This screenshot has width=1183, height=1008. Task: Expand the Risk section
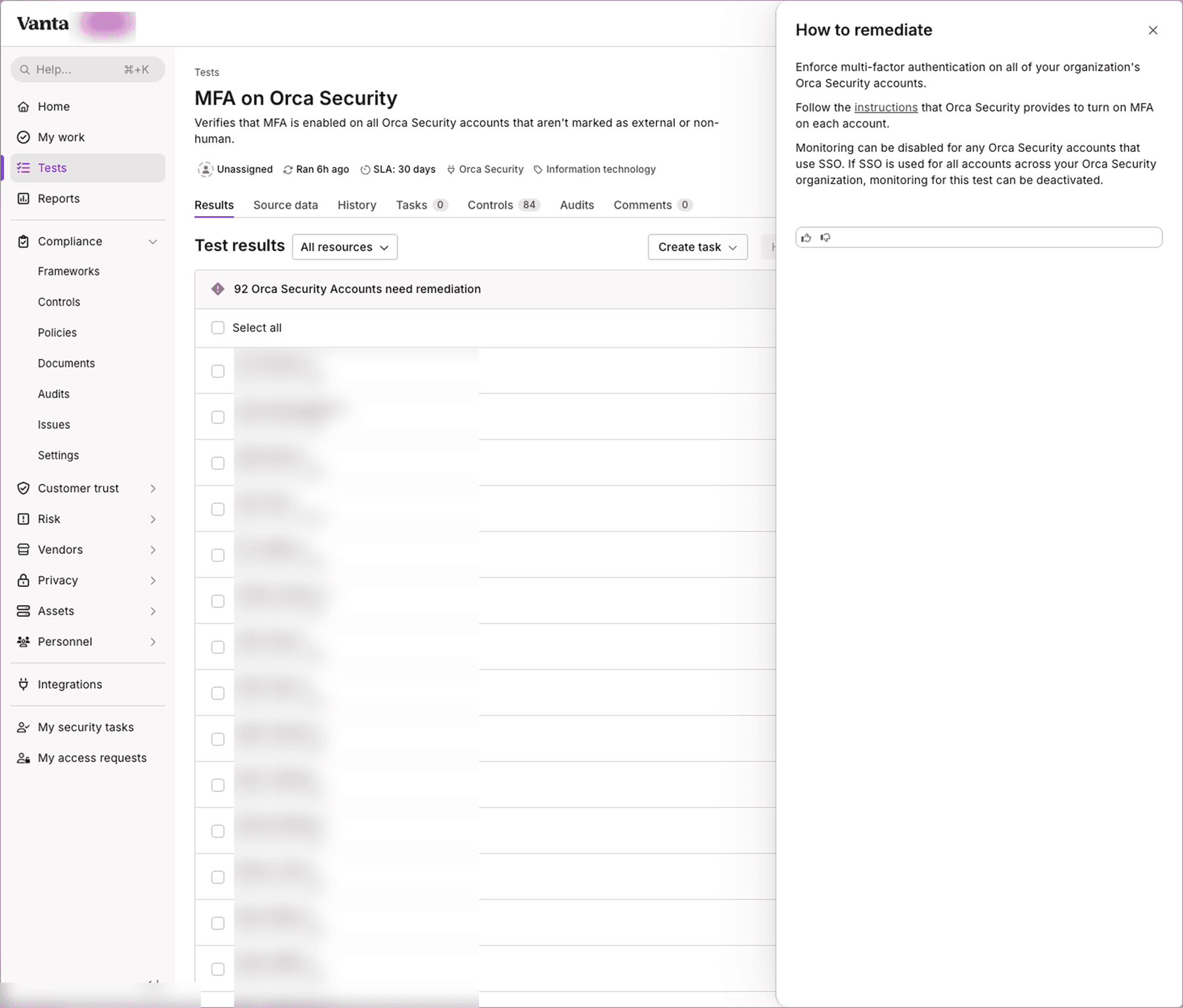[x=152, y=519]
